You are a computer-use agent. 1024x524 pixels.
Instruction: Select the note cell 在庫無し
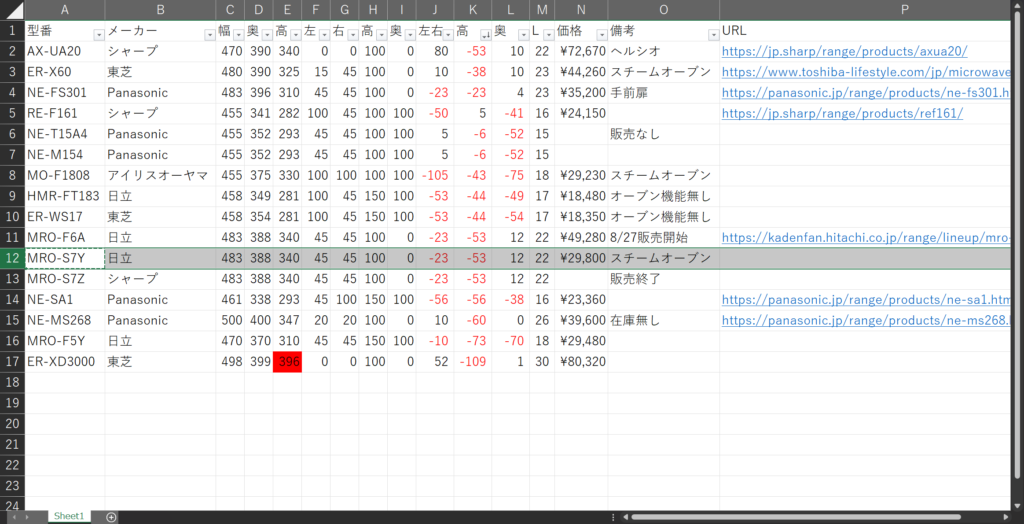(664, 321)
